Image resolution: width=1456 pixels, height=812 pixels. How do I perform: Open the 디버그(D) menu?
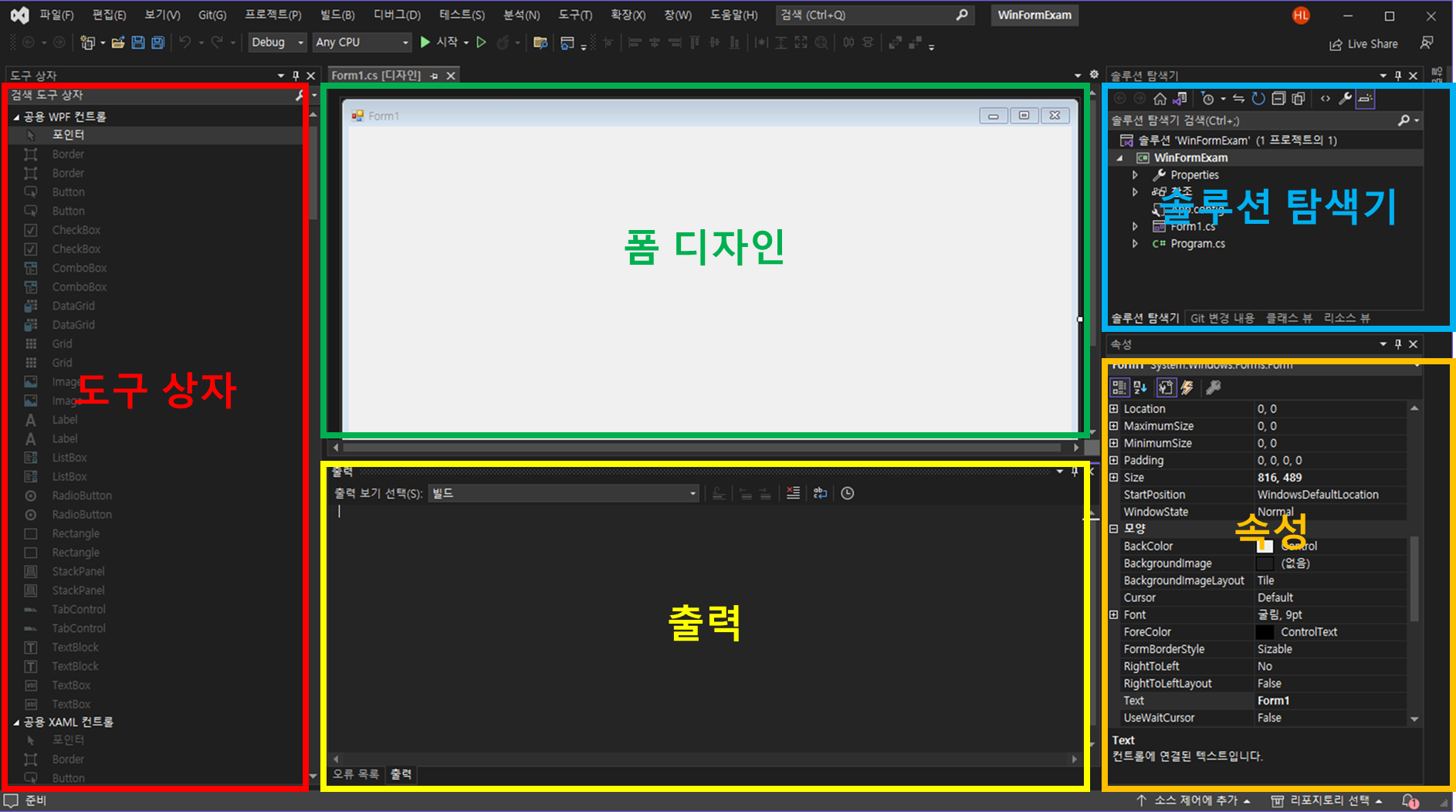397,15
